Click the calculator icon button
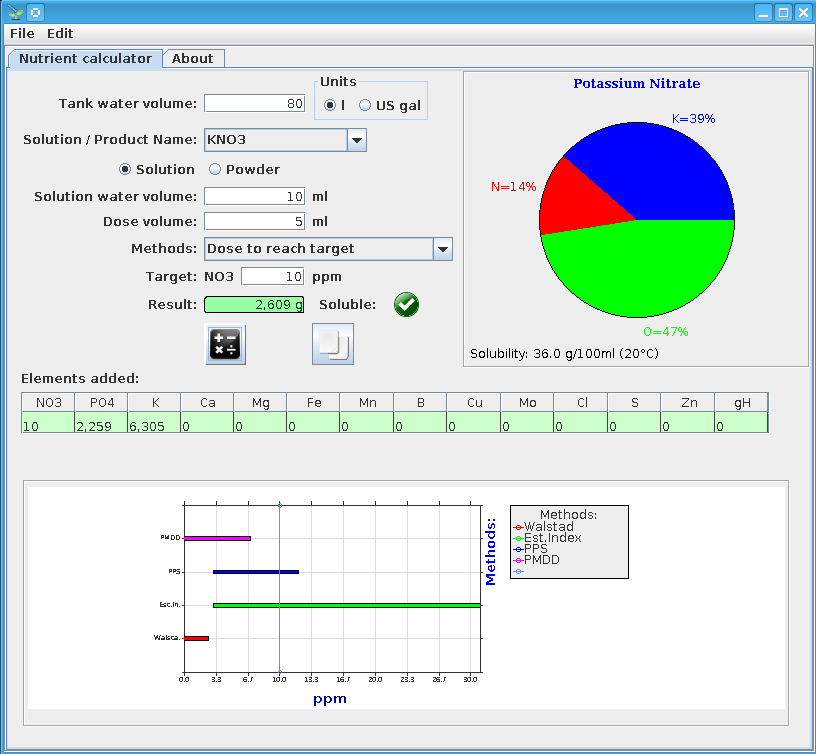The width and height of the screenshot is (816, 754). pos(225,344)
